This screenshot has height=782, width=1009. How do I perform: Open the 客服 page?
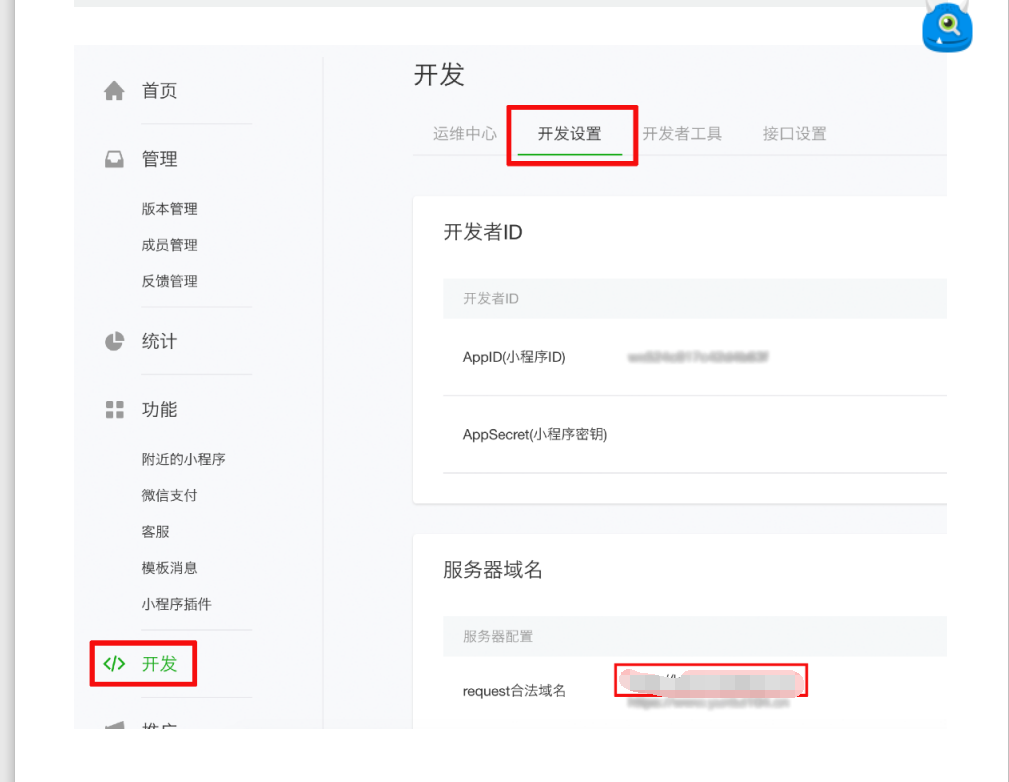pyautogui.click(x=155, y=532)
